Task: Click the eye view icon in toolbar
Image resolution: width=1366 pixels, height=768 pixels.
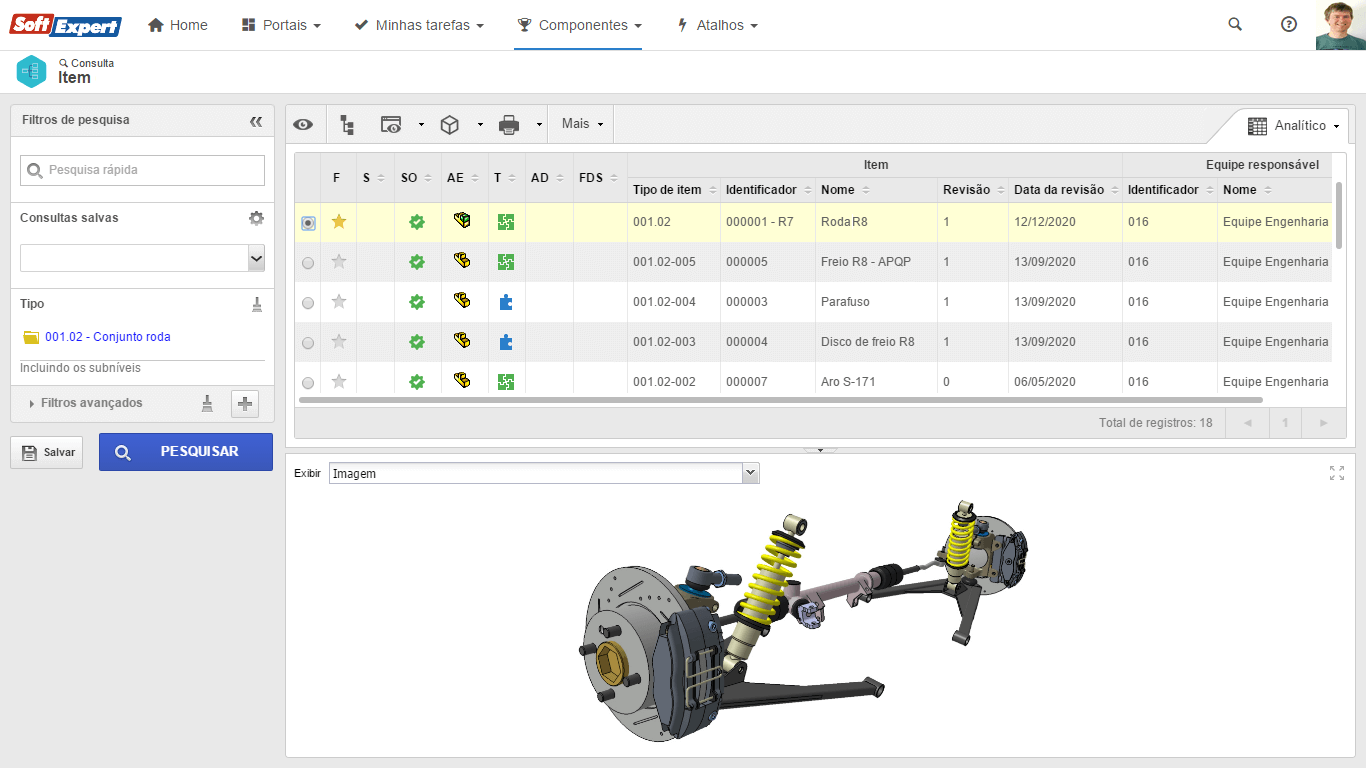Action: pos(303,125)
